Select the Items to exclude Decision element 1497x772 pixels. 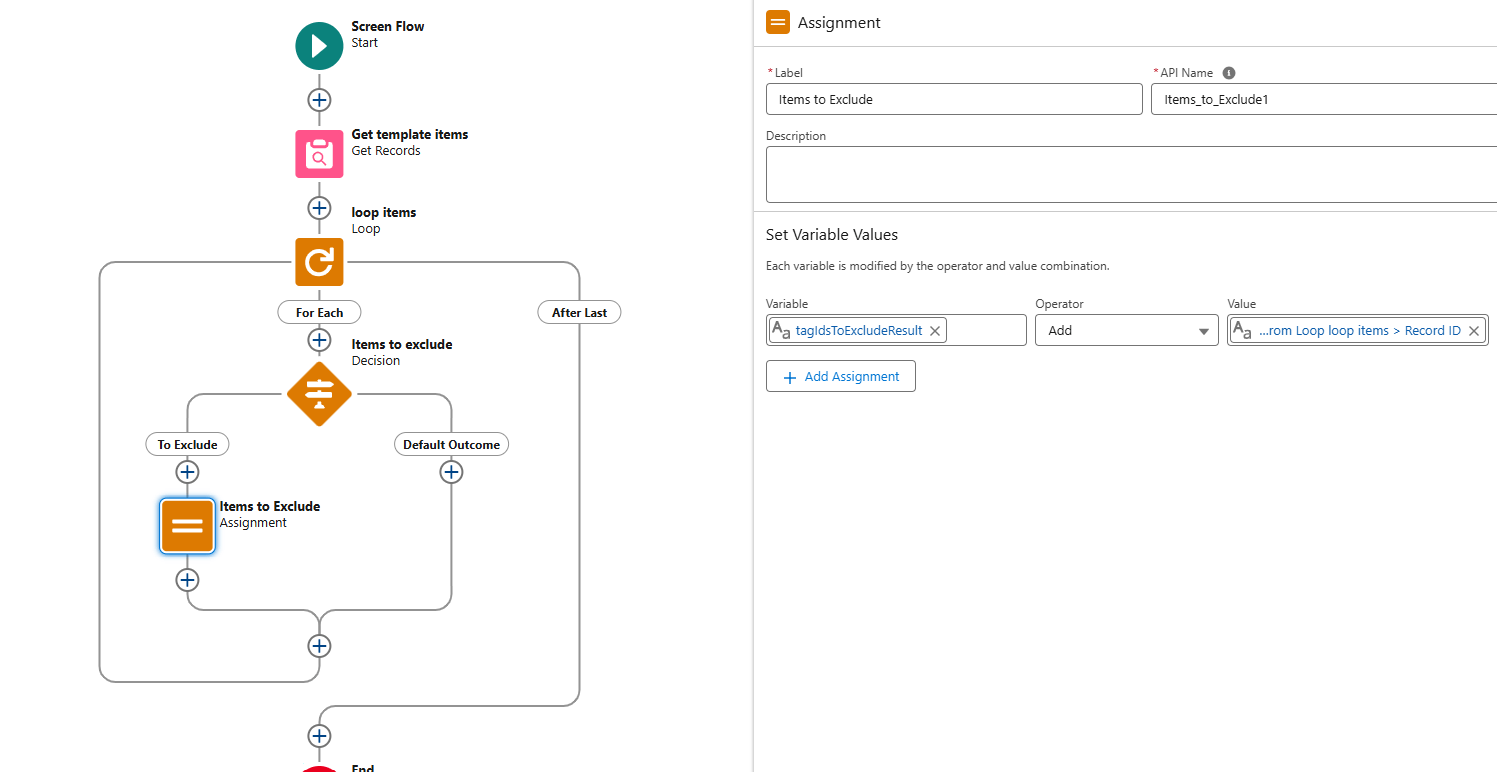(319, 394)
